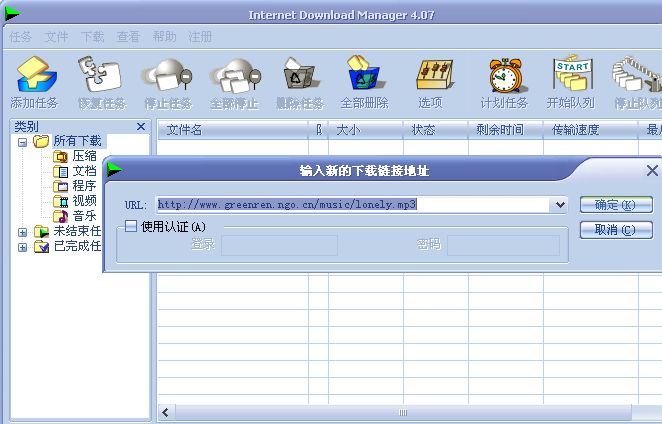Expand the 未结束任务 tree node

point(22,232)
